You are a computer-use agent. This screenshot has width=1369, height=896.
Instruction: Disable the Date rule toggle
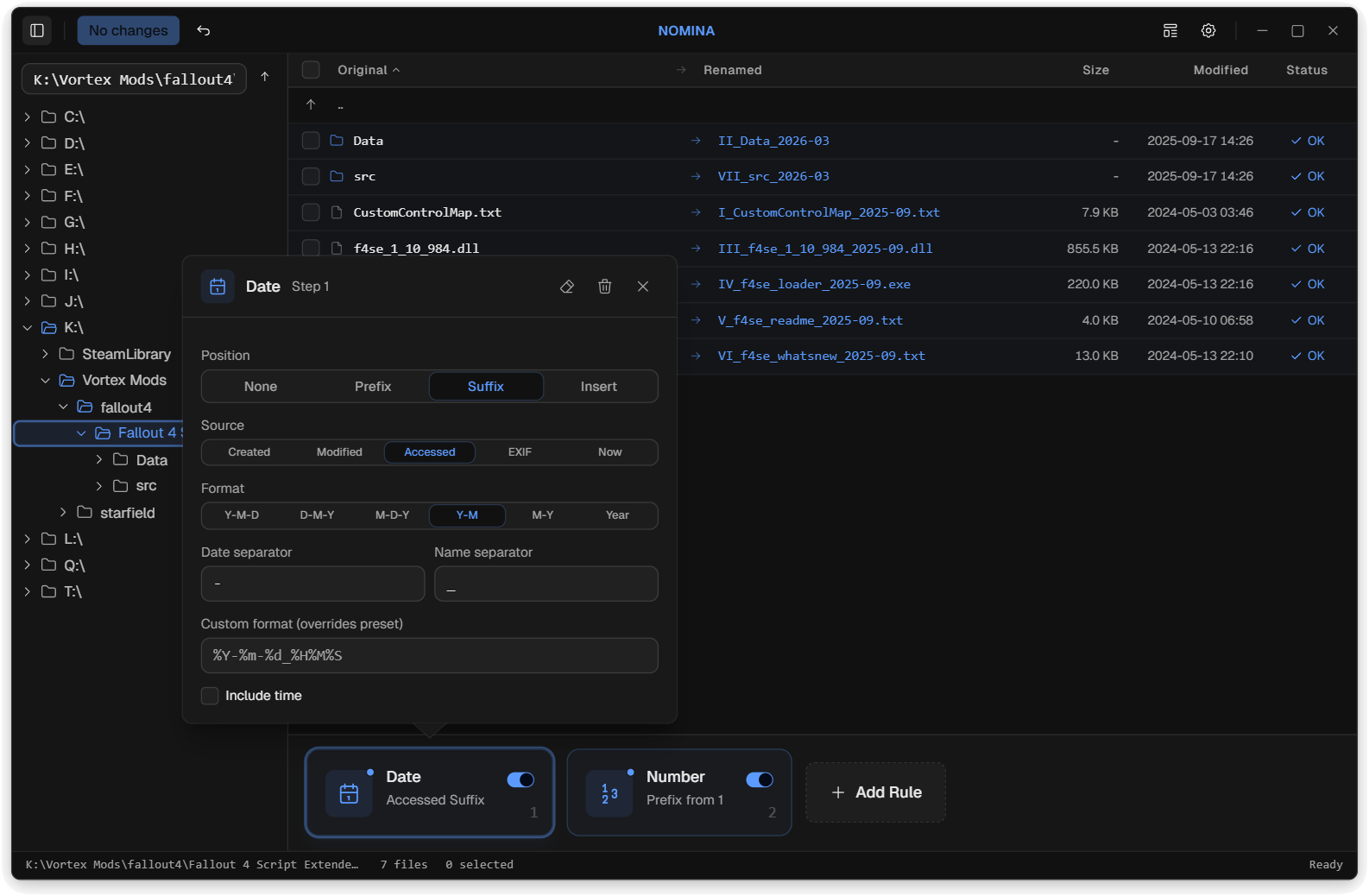point(520,779)
